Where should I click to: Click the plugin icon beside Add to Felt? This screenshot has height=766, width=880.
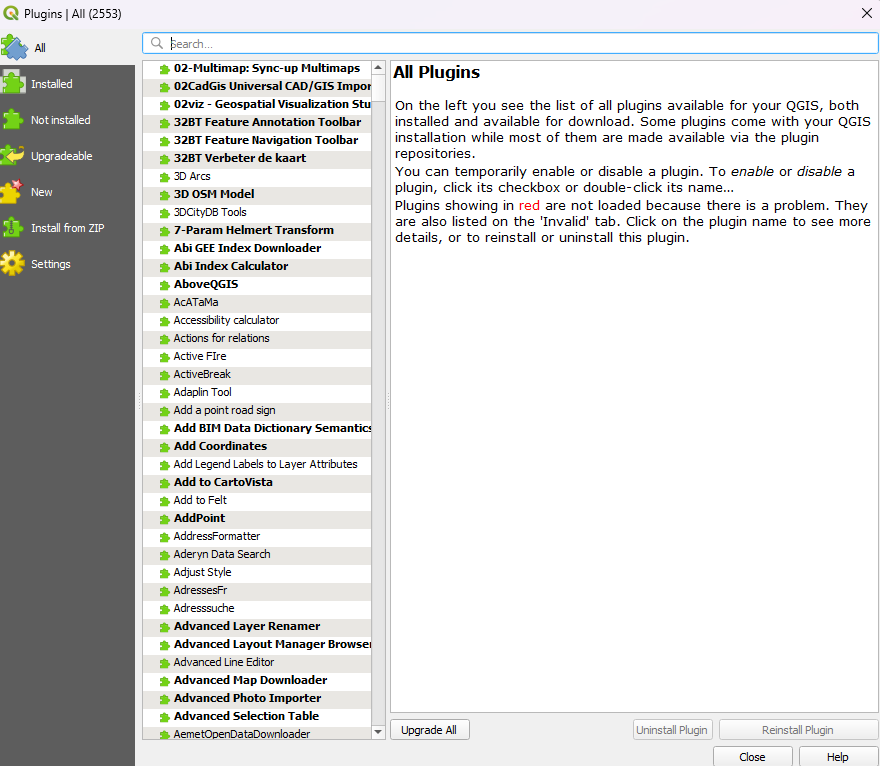click(x=164, y=501)
